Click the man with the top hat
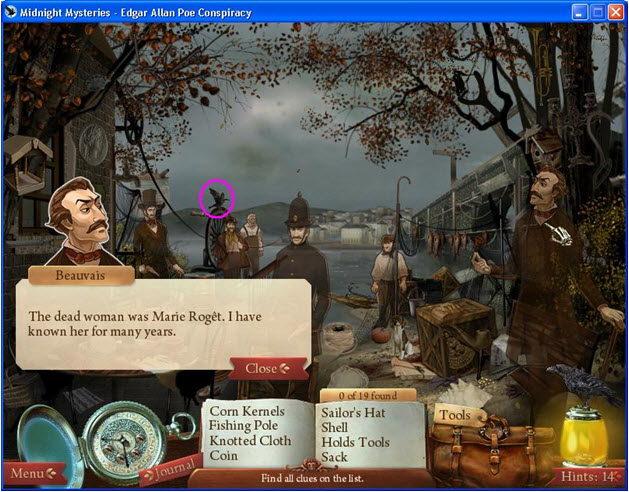This screenshot has width=629, height=492. pos(153,230)
